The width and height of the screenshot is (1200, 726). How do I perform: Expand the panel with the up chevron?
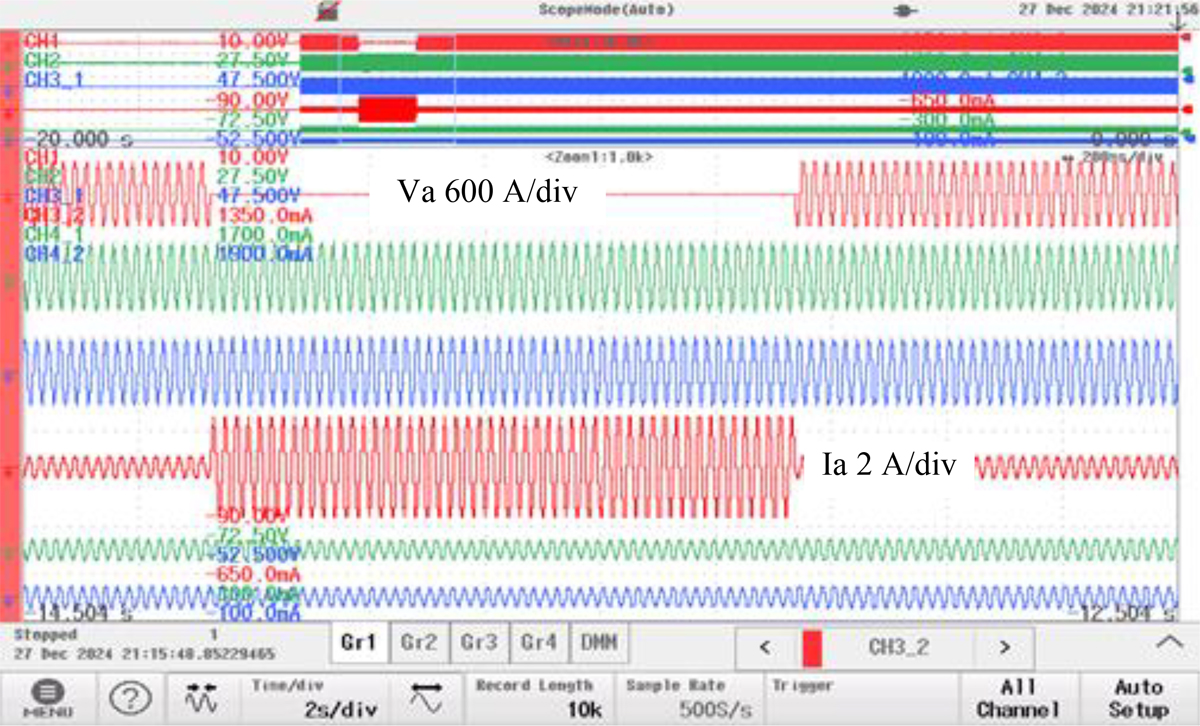pyautogui.click(x=1169, y=645)
